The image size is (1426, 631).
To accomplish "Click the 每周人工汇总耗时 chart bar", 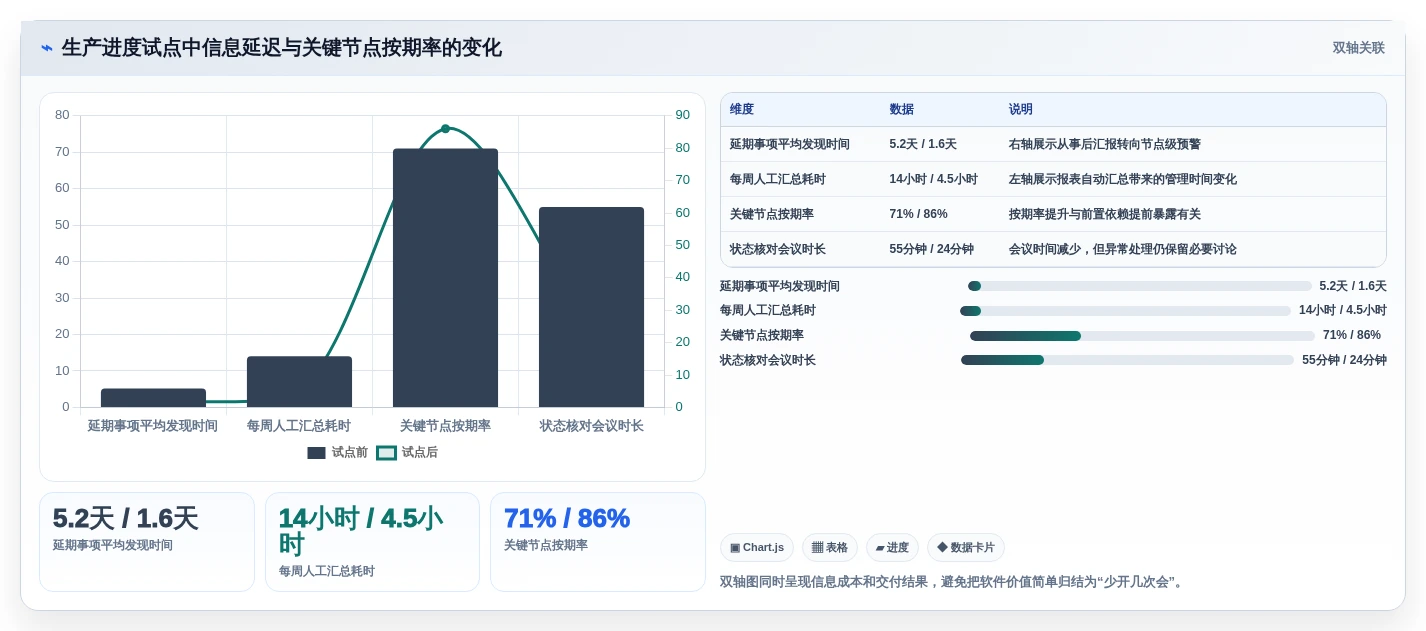I will point(299,382).
